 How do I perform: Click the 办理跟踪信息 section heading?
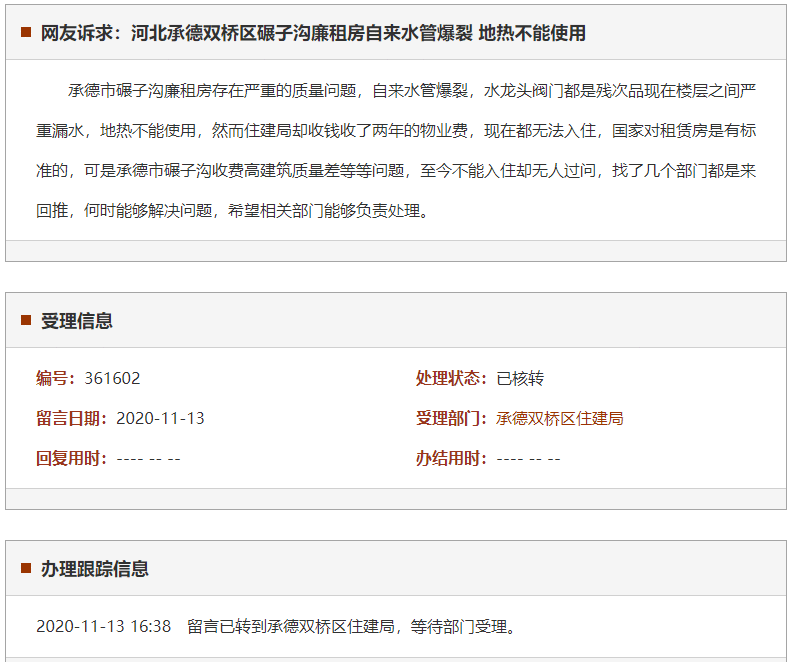pos(94,569)
